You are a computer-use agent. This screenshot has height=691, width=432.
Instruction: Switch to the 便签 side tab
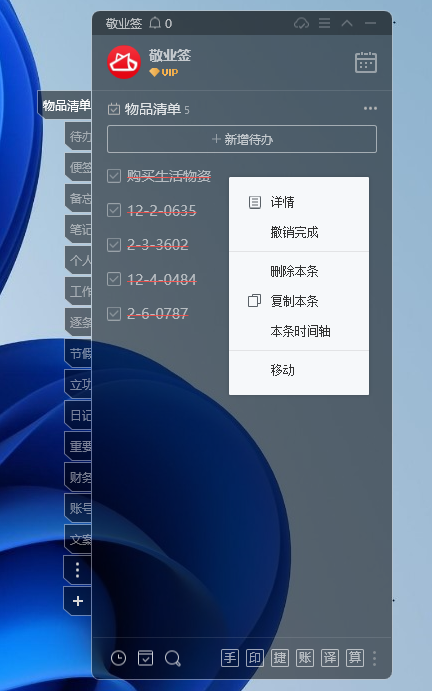tap(78, 167)
